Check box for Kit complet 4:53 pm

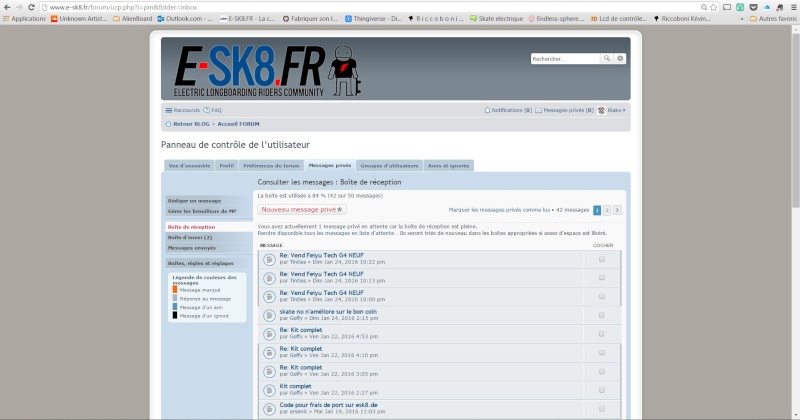click(602, 334)
